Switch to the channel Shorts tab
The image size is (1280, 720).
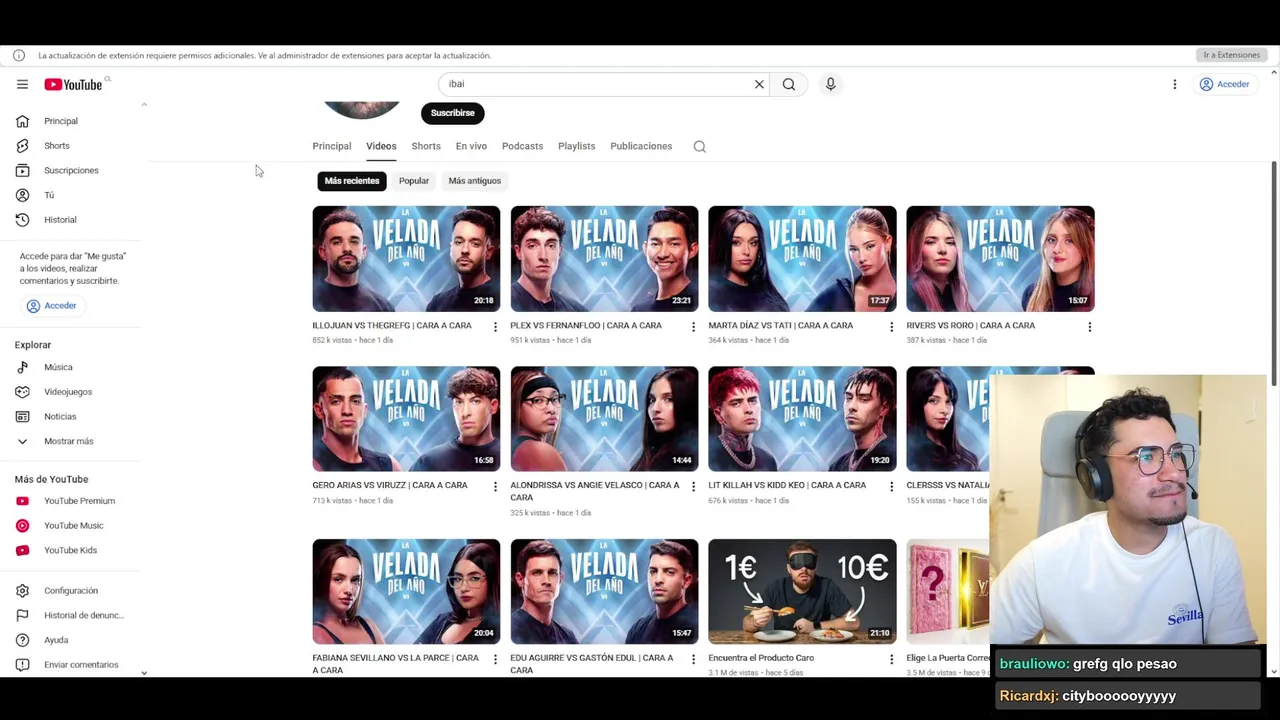point(426,146)
